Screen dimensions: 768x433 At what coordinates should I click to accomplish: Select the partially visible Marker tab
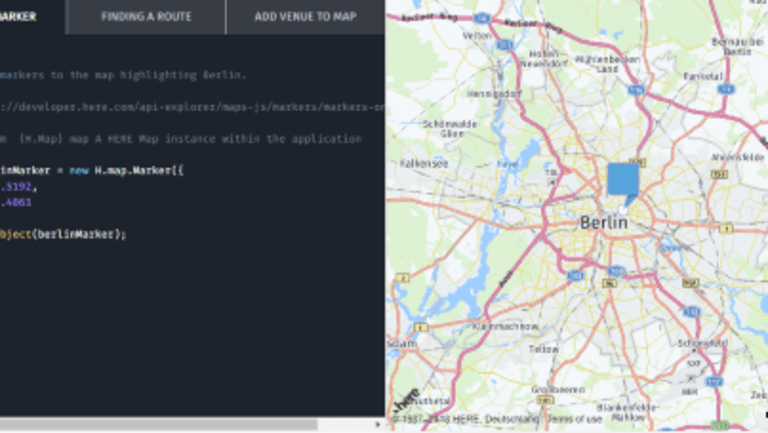pyautogui.click(x=32, y=17)
